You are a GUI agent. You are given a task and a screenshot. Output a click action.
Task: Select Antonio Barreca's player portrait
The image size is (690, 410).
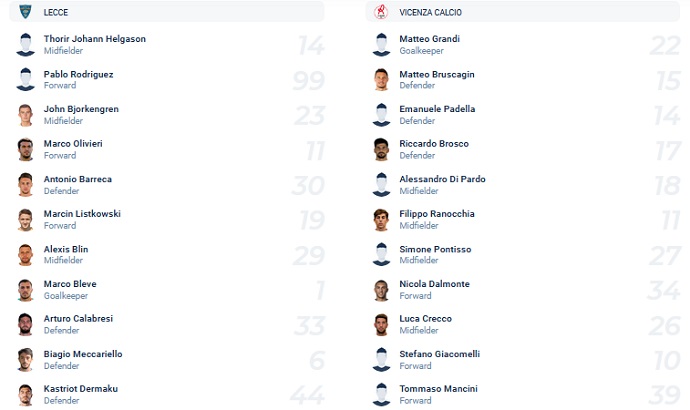(x=26, y=185)
